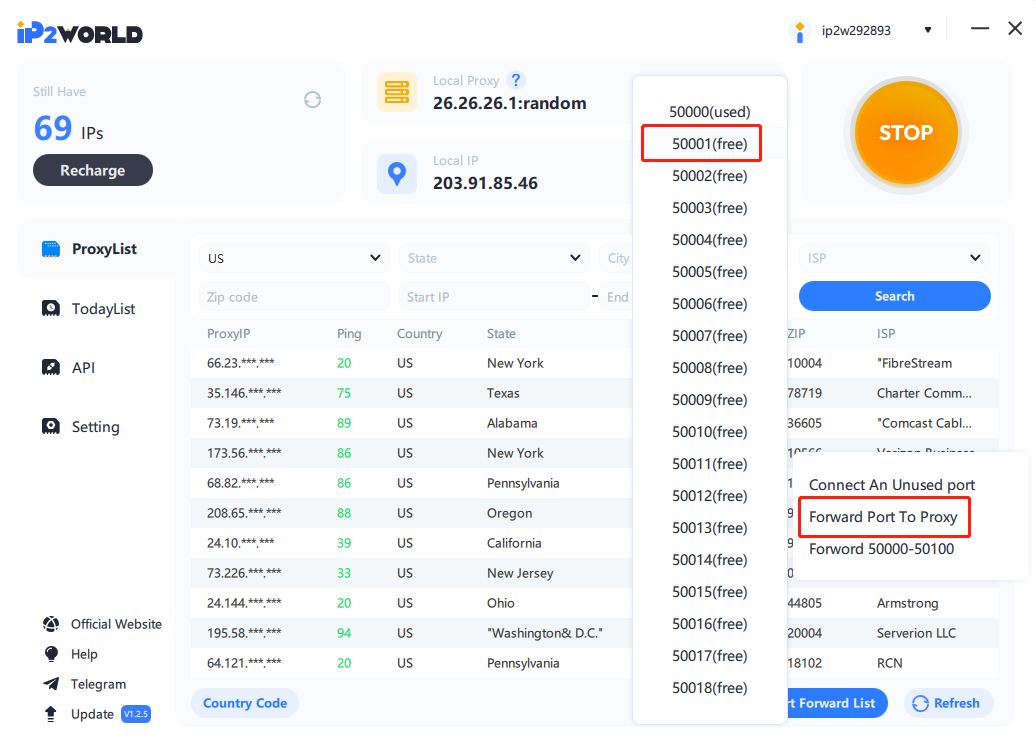Select proxy row 66.23.***.***
Screen dimensions: 1036x750
coord(412,363)
